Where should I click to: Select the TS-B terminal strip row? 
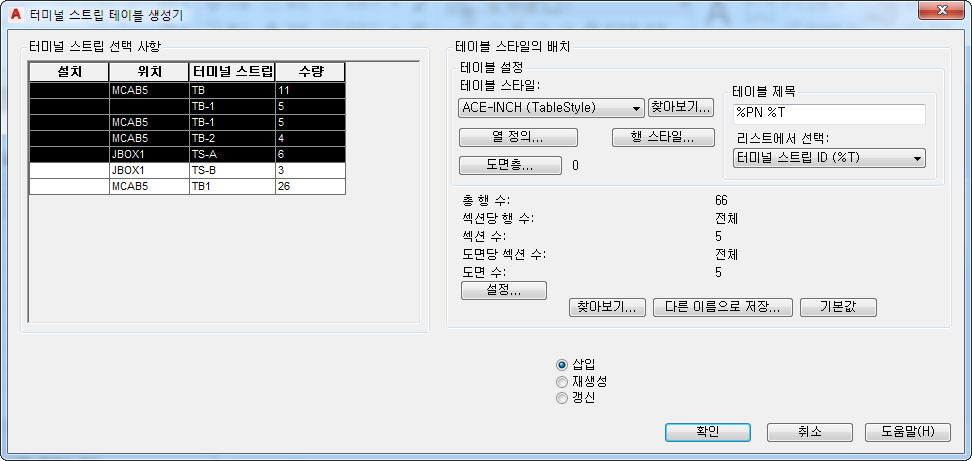tap(187, 170)
